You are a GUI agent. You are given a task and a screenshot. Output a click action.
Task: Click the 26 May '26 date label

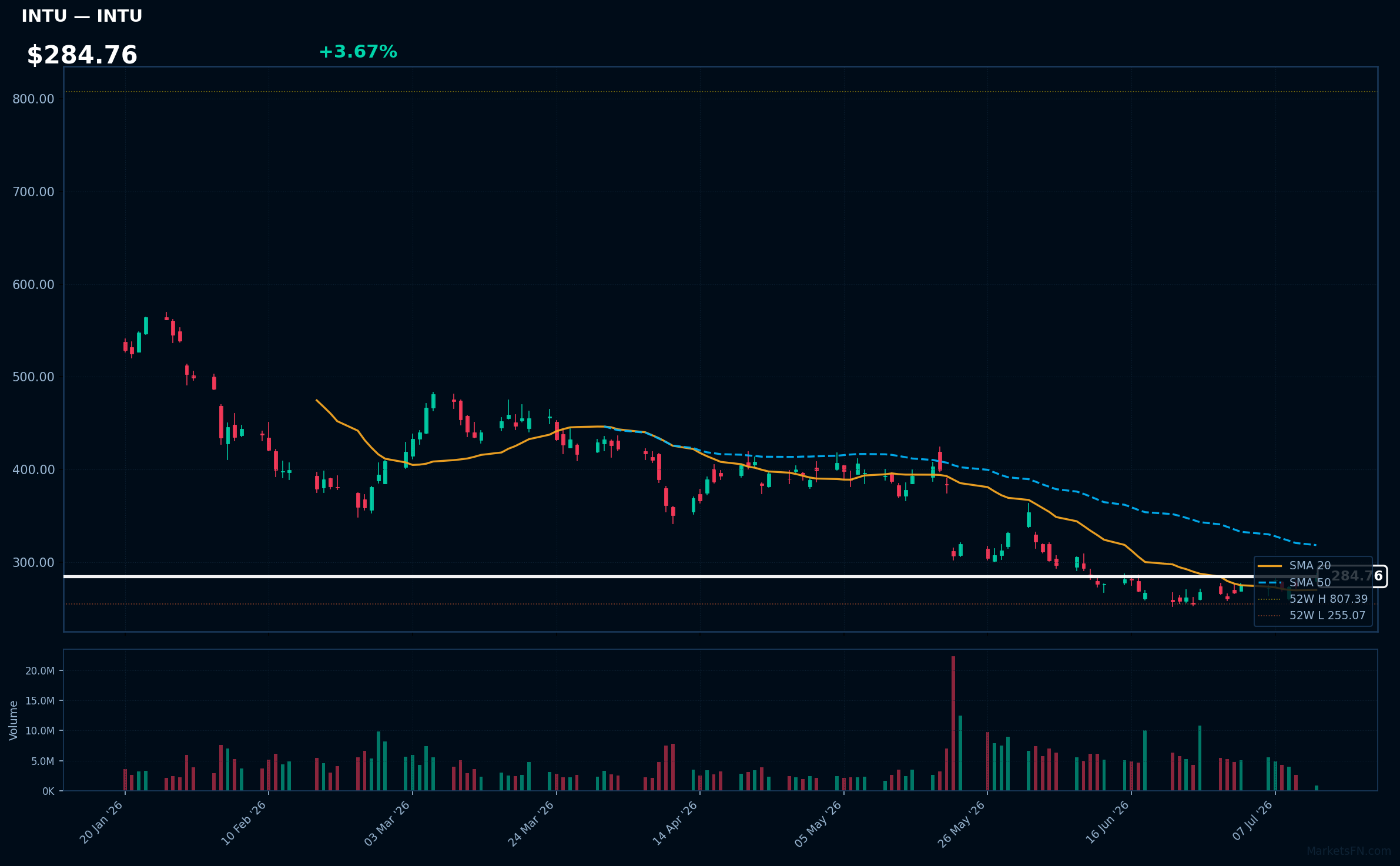962,824
